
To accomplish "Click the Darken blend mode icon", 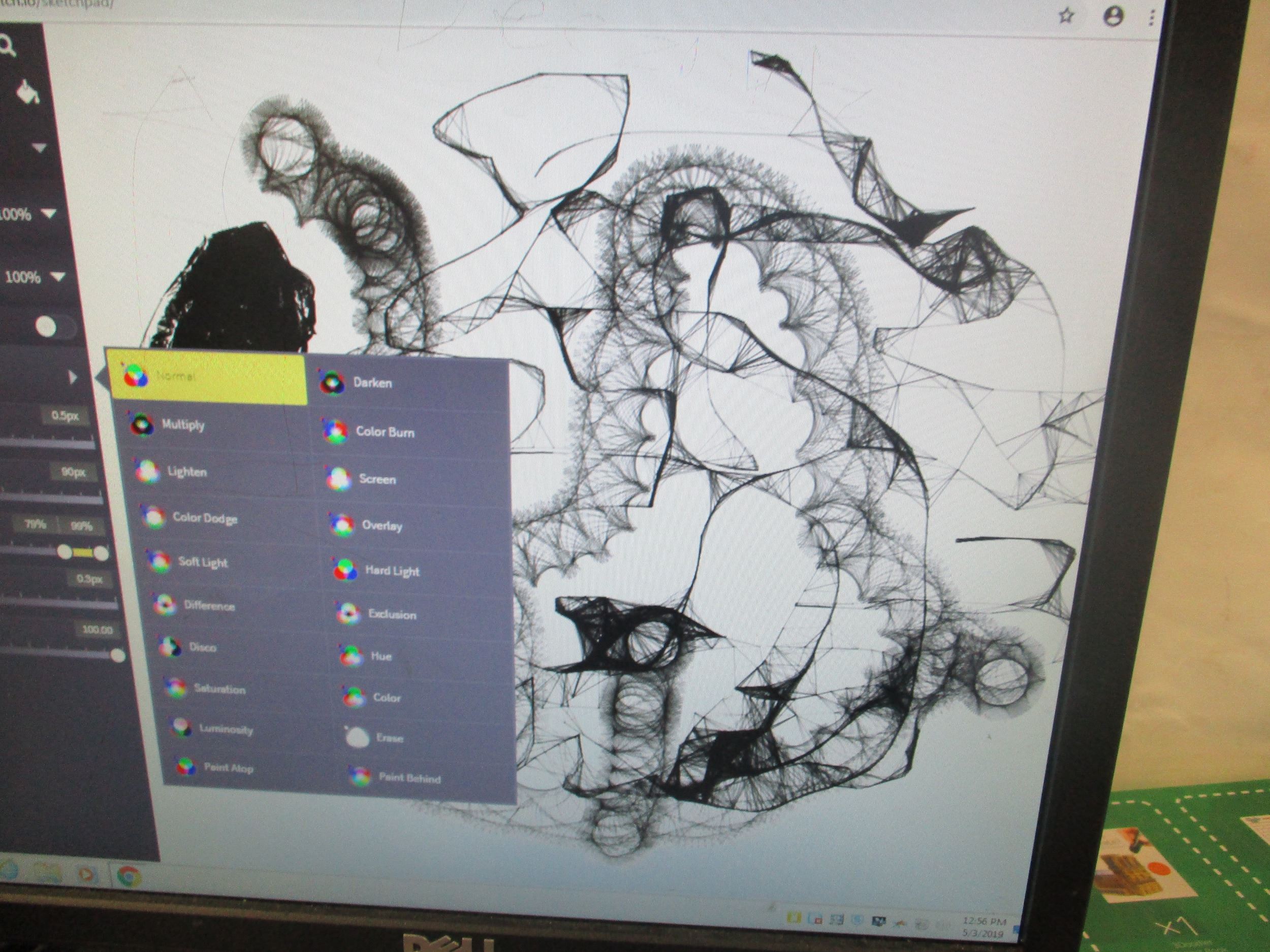I will tap(331, 382).
